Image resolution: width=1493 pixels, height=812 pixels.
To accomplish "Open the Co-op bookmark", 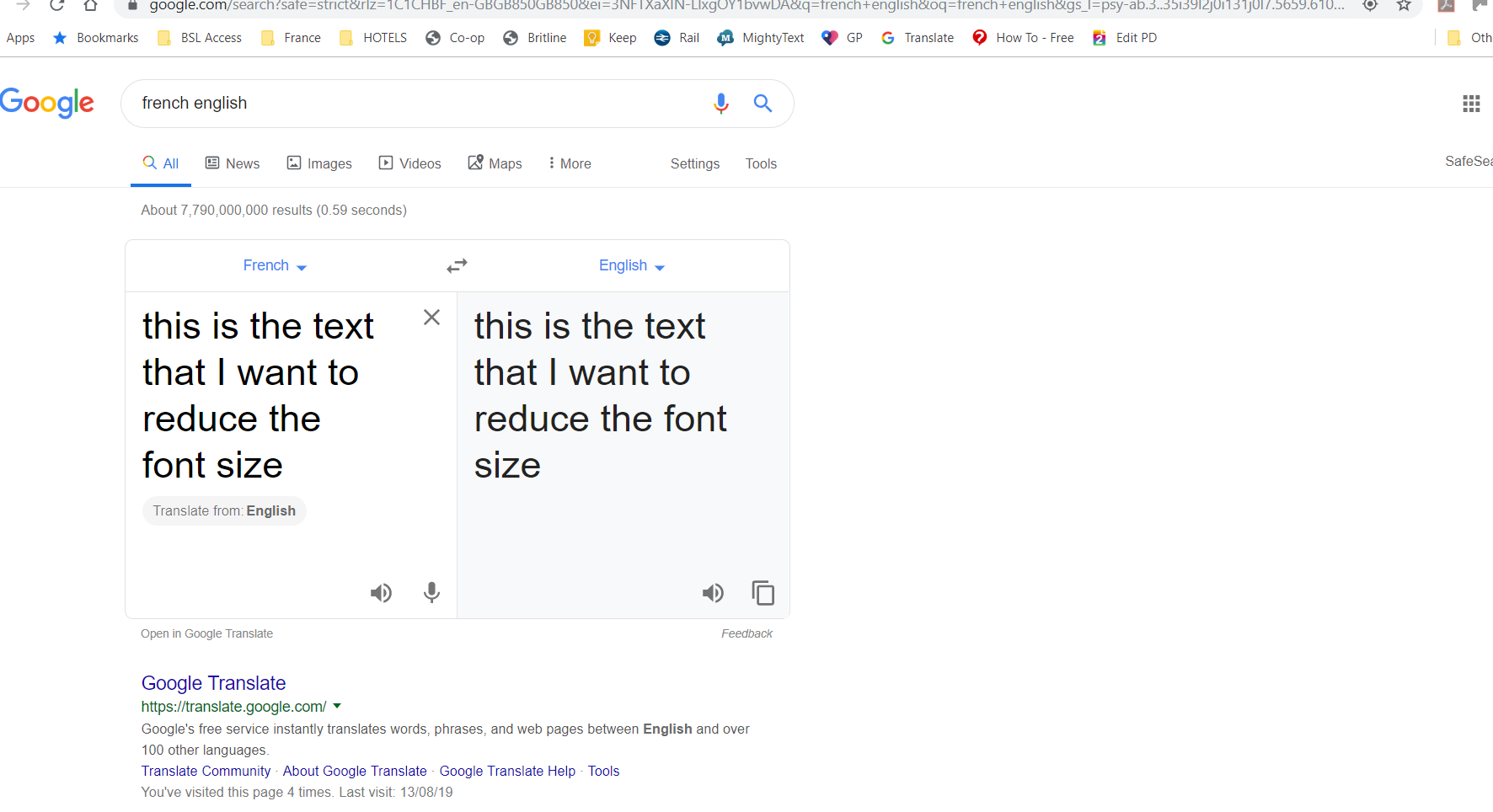I will 455,38.
